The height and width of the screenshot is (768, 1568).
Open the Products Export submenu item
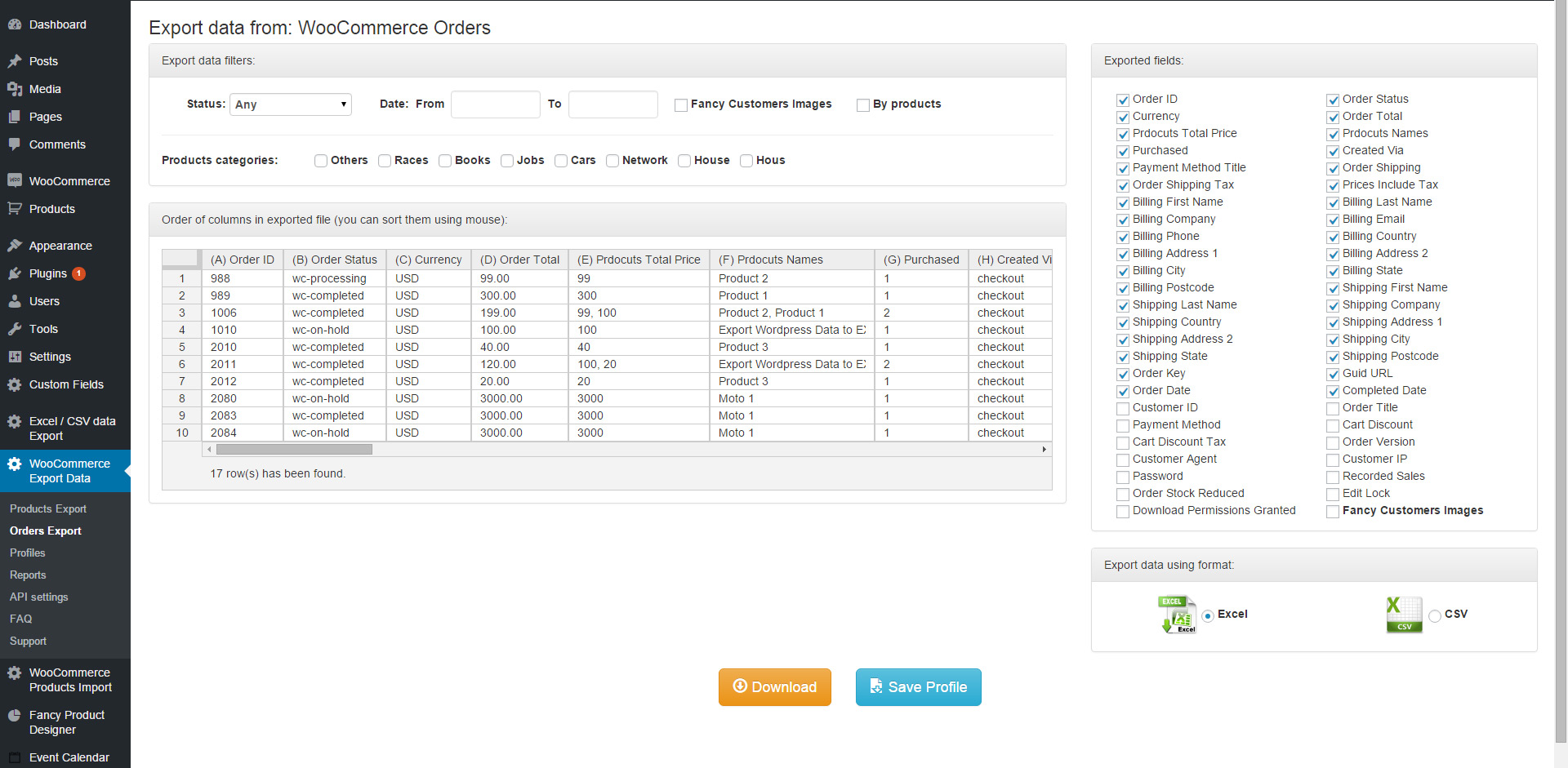[48, 508]
